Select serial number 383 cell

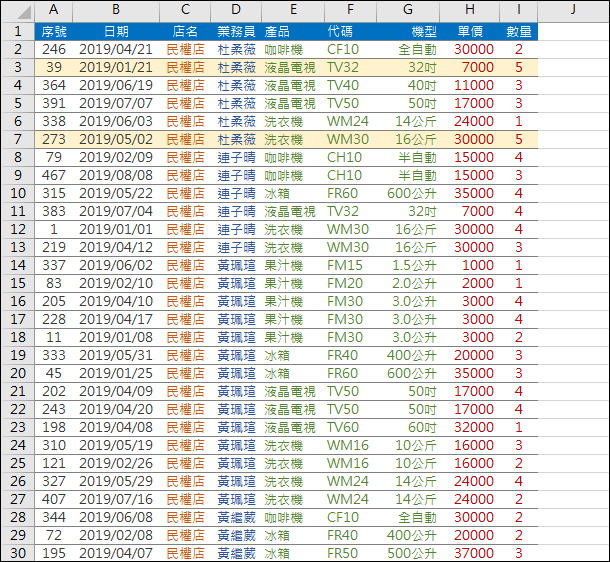click(54, 211)
